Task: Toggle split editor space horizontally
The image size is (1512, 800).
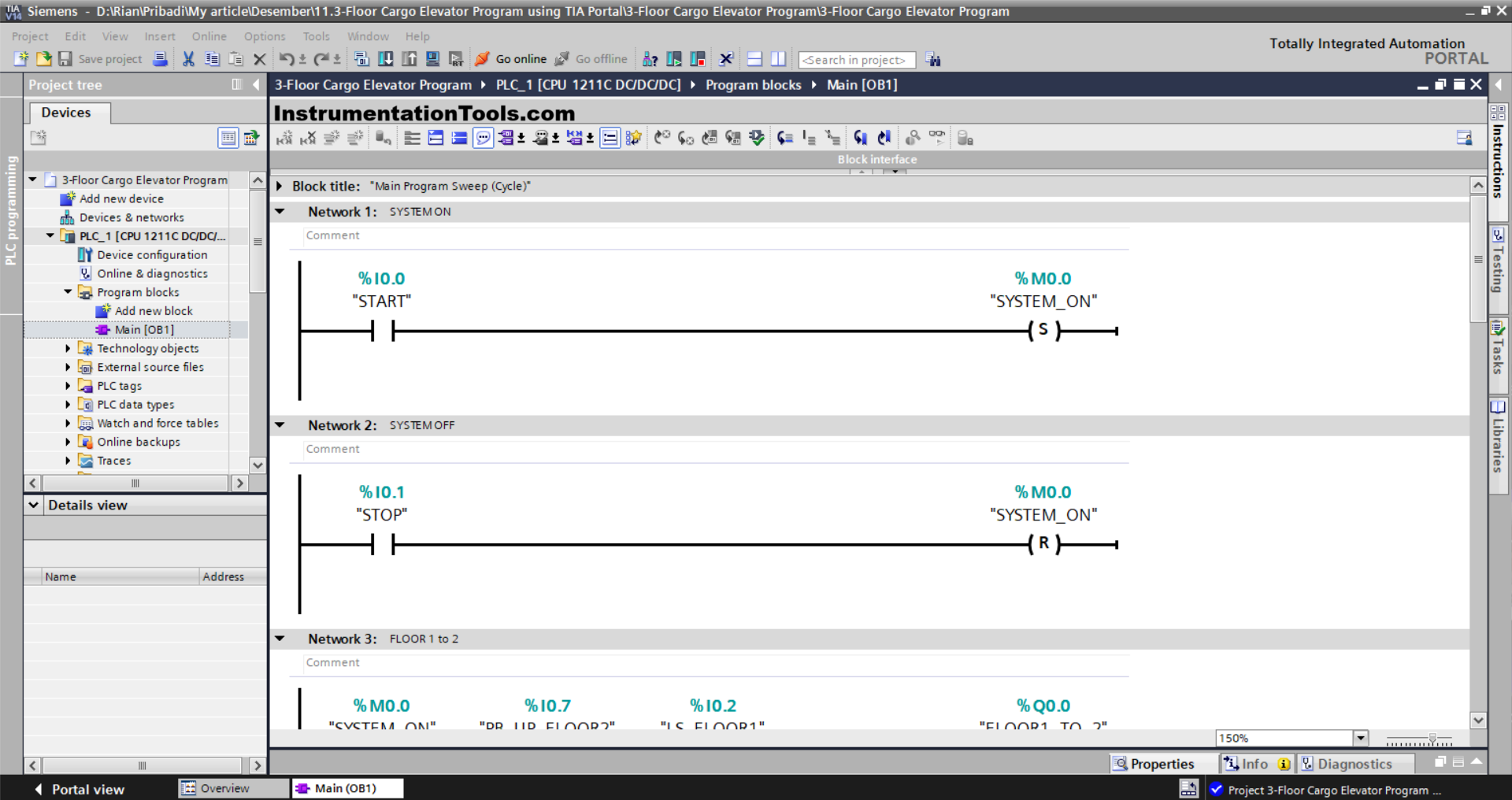Action: (x=754, y=59)
